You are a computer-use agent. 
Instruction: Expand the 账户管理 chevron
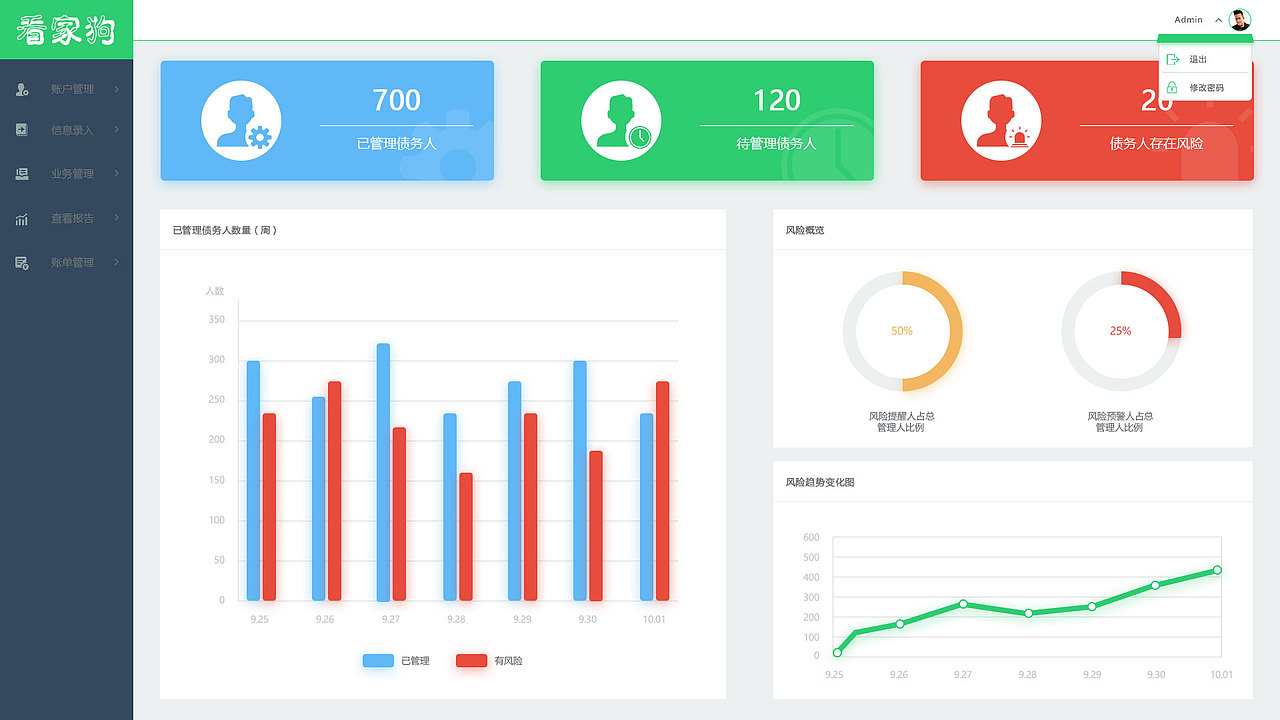pyautogui.click(x=116, y=90)
